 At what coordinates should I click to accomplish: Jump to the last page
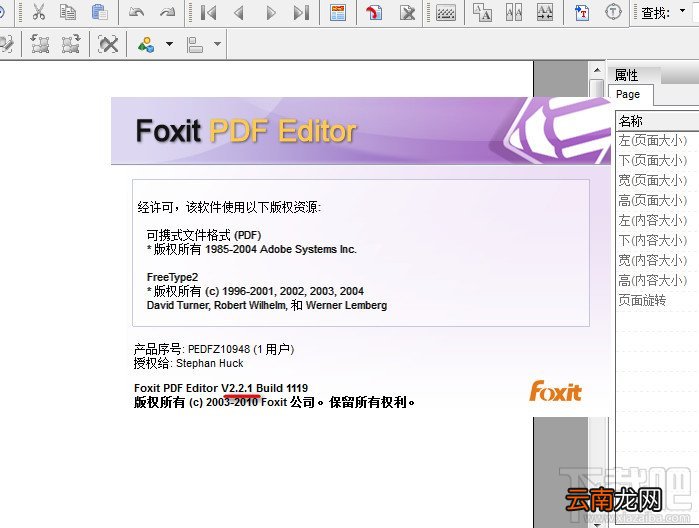click(x=301, y=12)
